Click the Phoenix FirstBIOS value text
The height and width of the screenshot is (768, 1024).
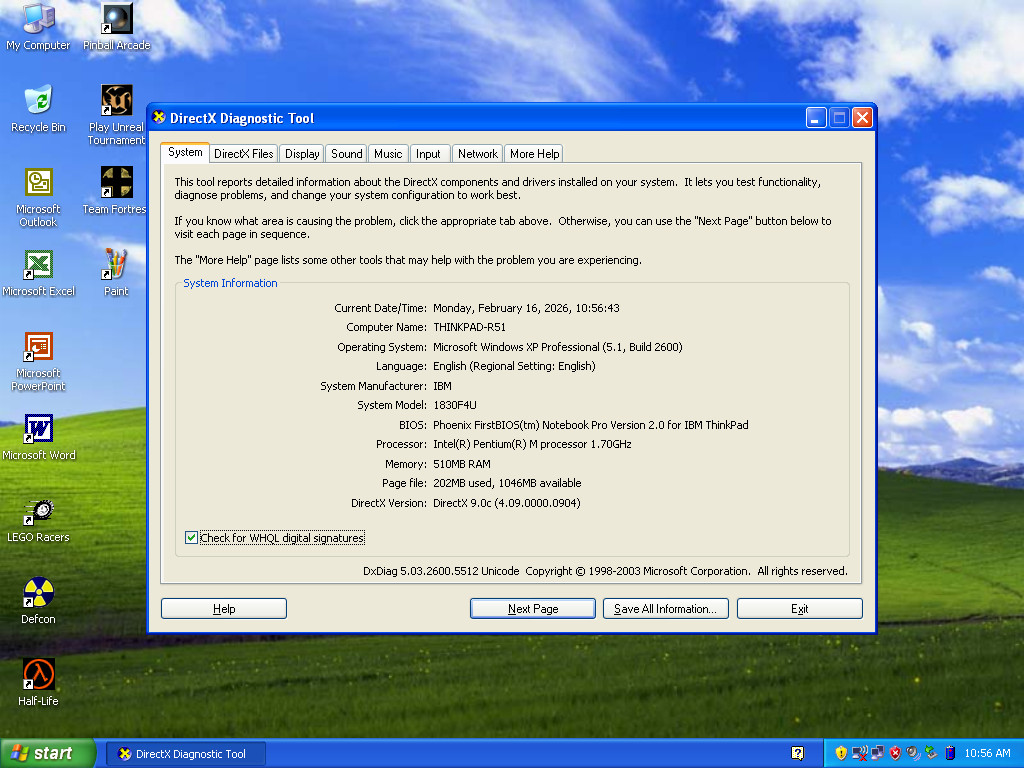(x=591, y=425)
